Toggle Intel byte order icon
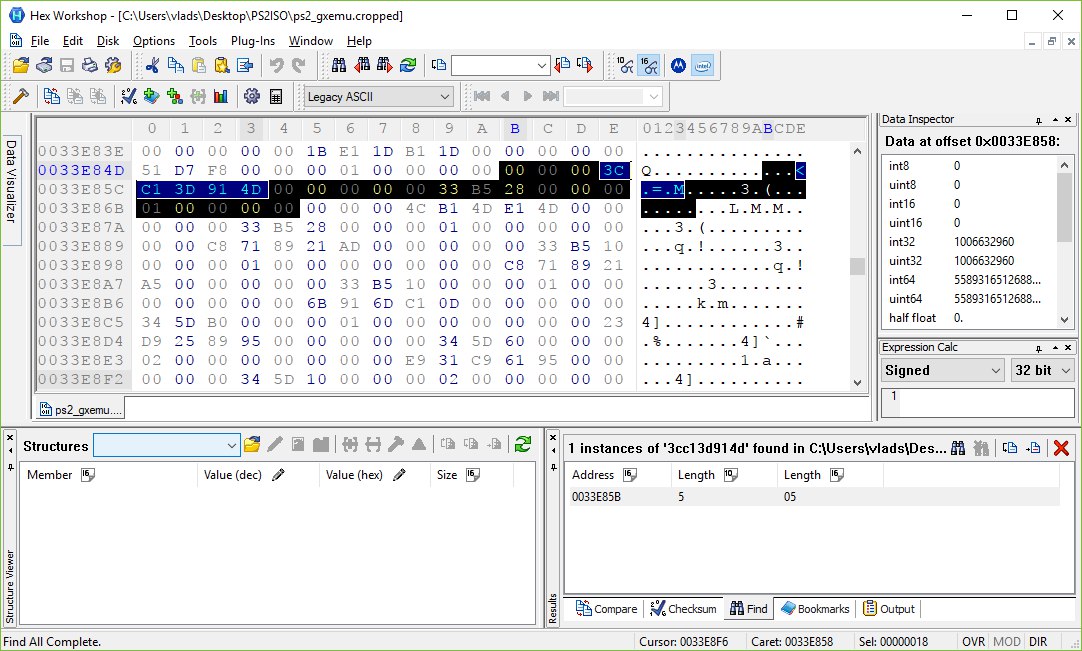The width and height of the screenshot is (1082, 651). click(x=702, y=66)
